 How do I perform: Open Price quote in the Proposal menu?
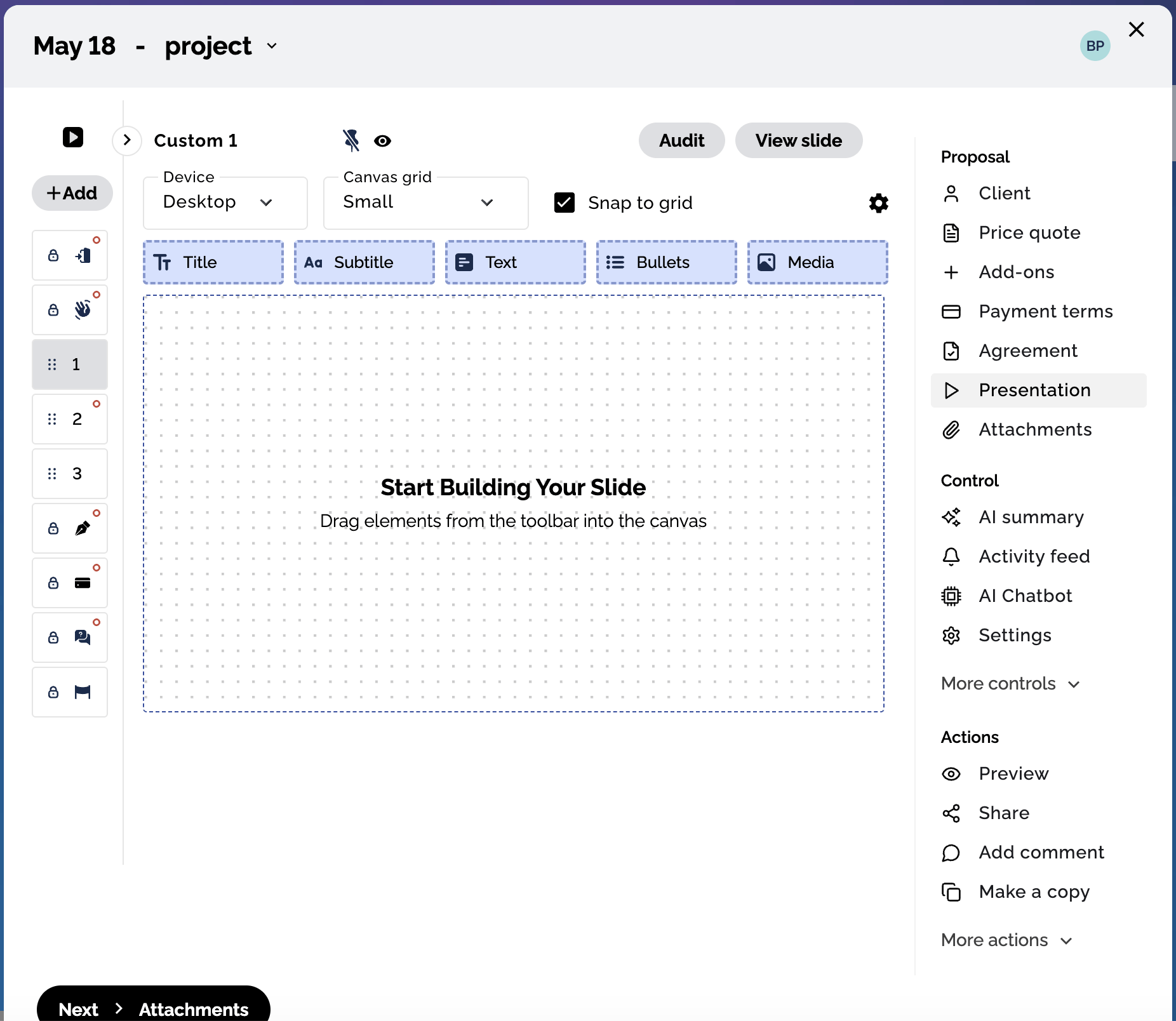1038,232
